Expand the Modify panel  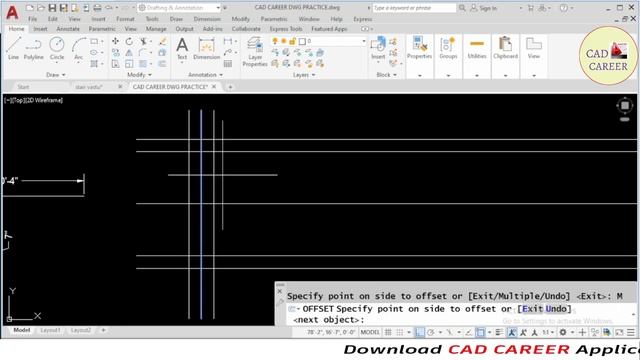tap(139, 75)
